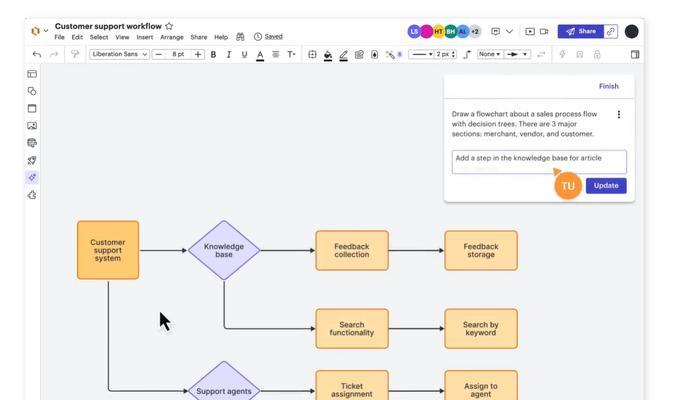Increase font size with the plus button

(x=198, y=54)
